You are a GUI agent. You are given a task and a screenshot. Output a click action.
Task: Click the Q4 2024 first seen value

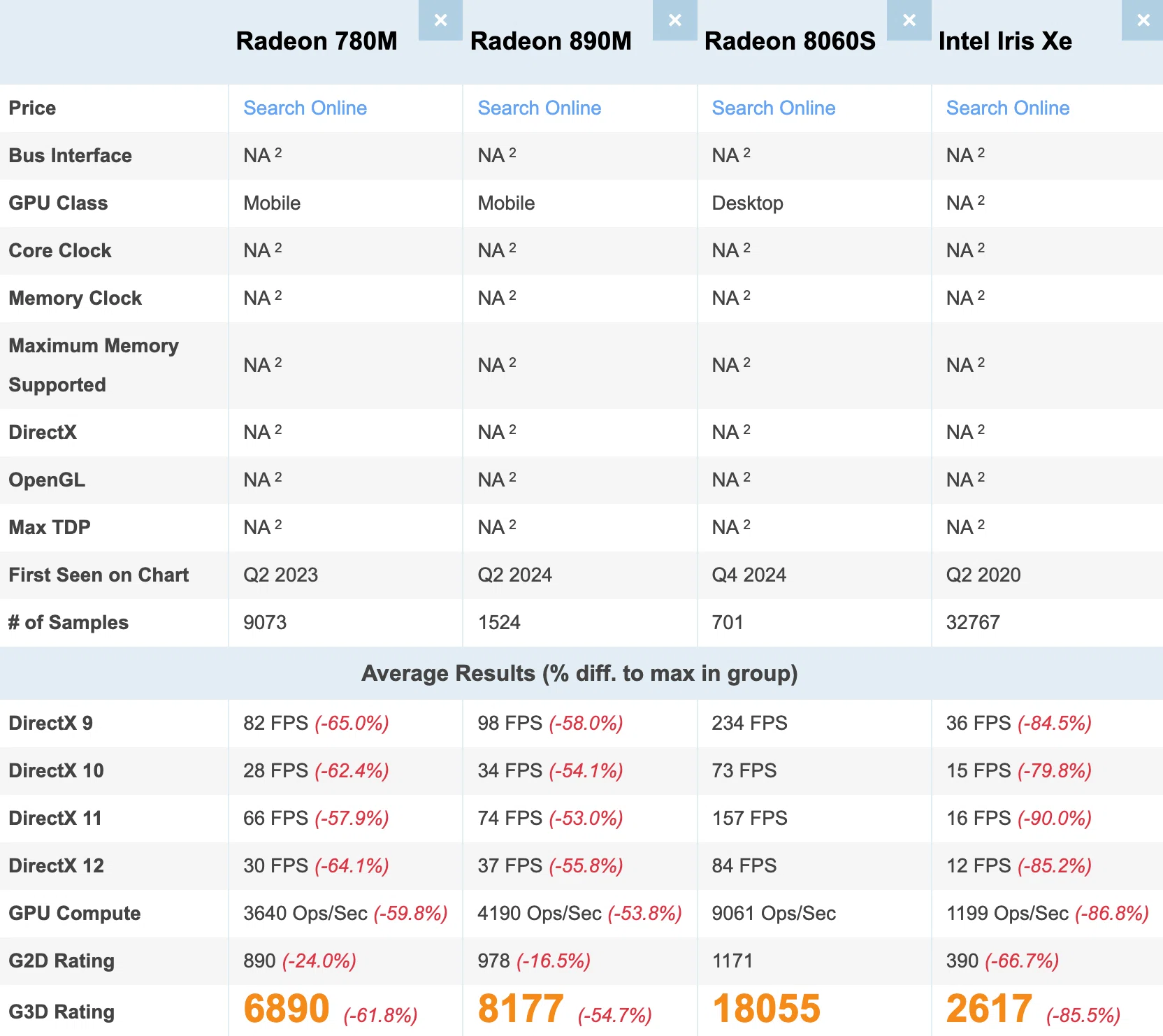pyautogui.click(x=749, y=575)
